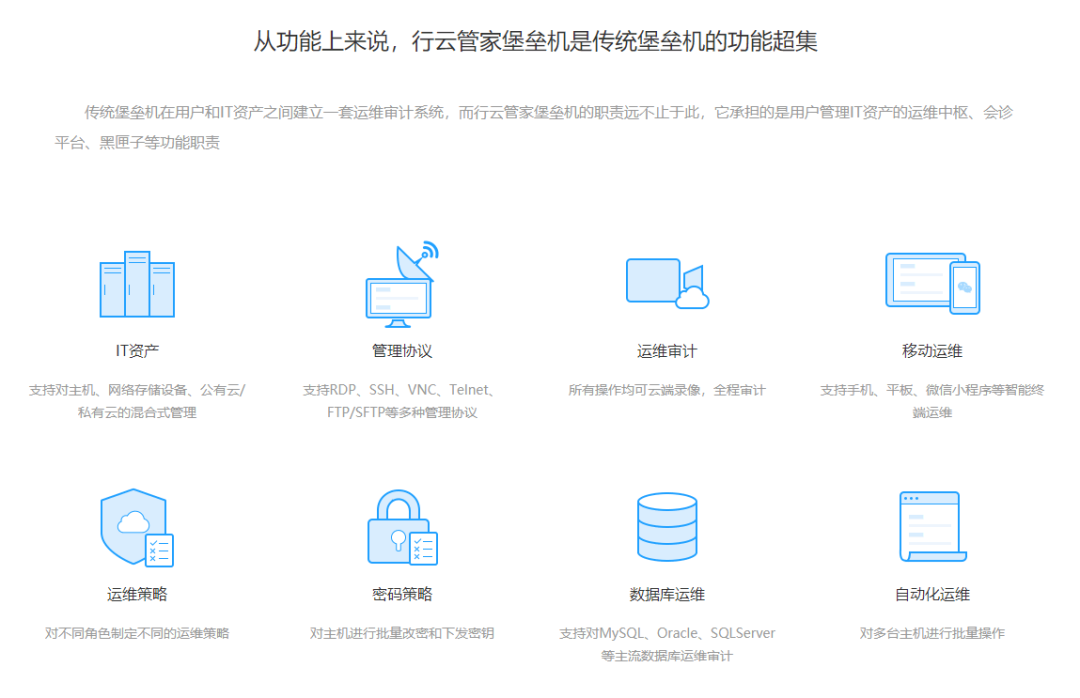Click description 对多台主机进行批量操作
Viewport: 1080px width, 698px height.
(932, 633)
